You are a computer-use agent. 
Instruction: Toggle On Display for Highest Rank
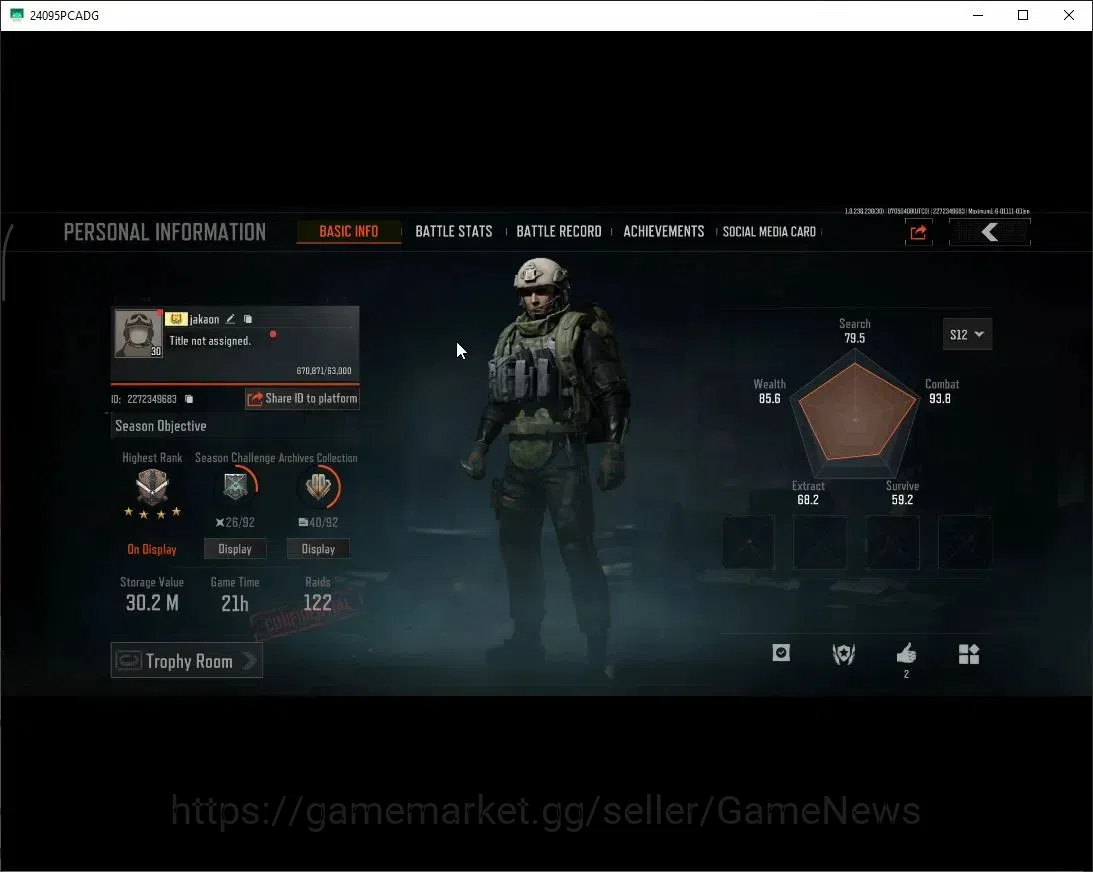(151, 549)
